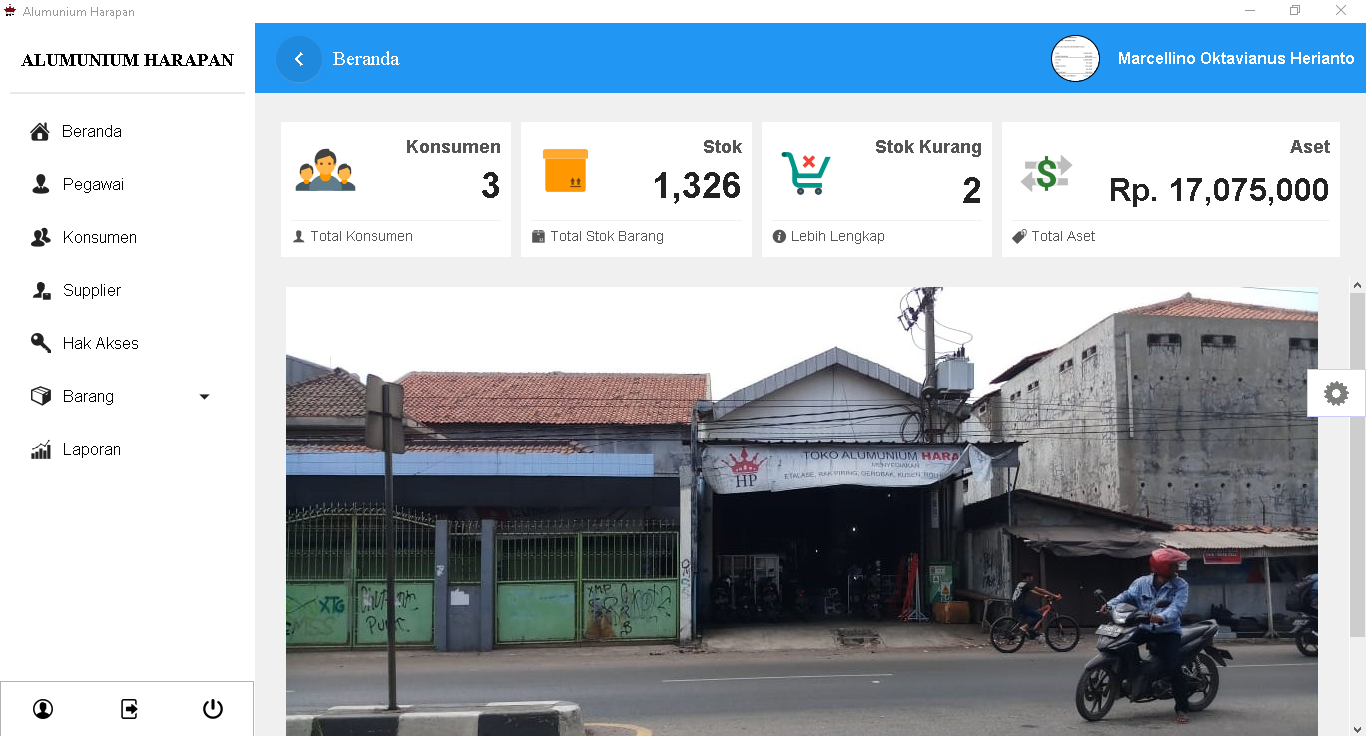The image size is (1366, 736).
Task: Select Supplier from the sidebar
Action: pyautogui.click(x=91, y=291)
